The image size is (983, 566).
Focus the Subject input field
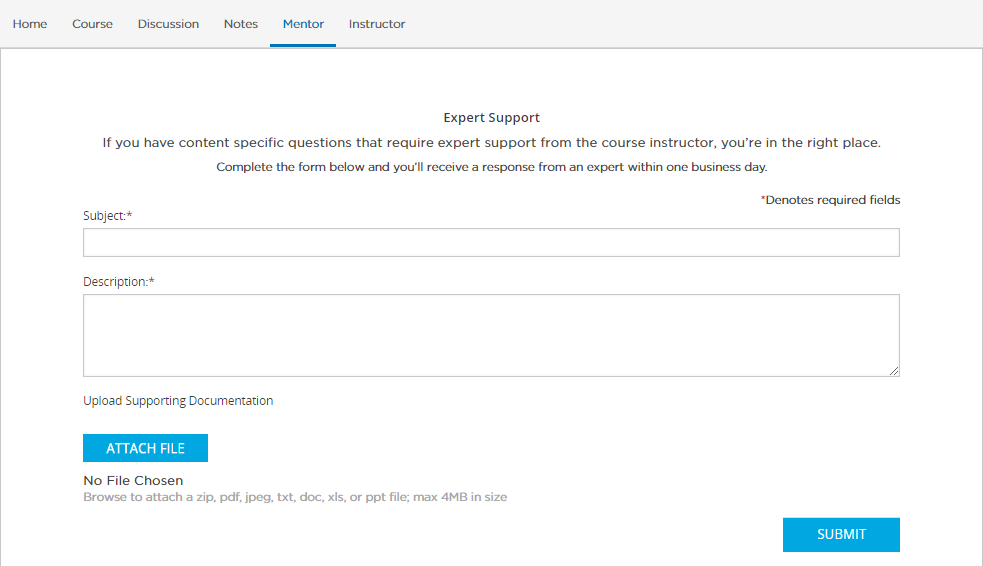[491, 243]
